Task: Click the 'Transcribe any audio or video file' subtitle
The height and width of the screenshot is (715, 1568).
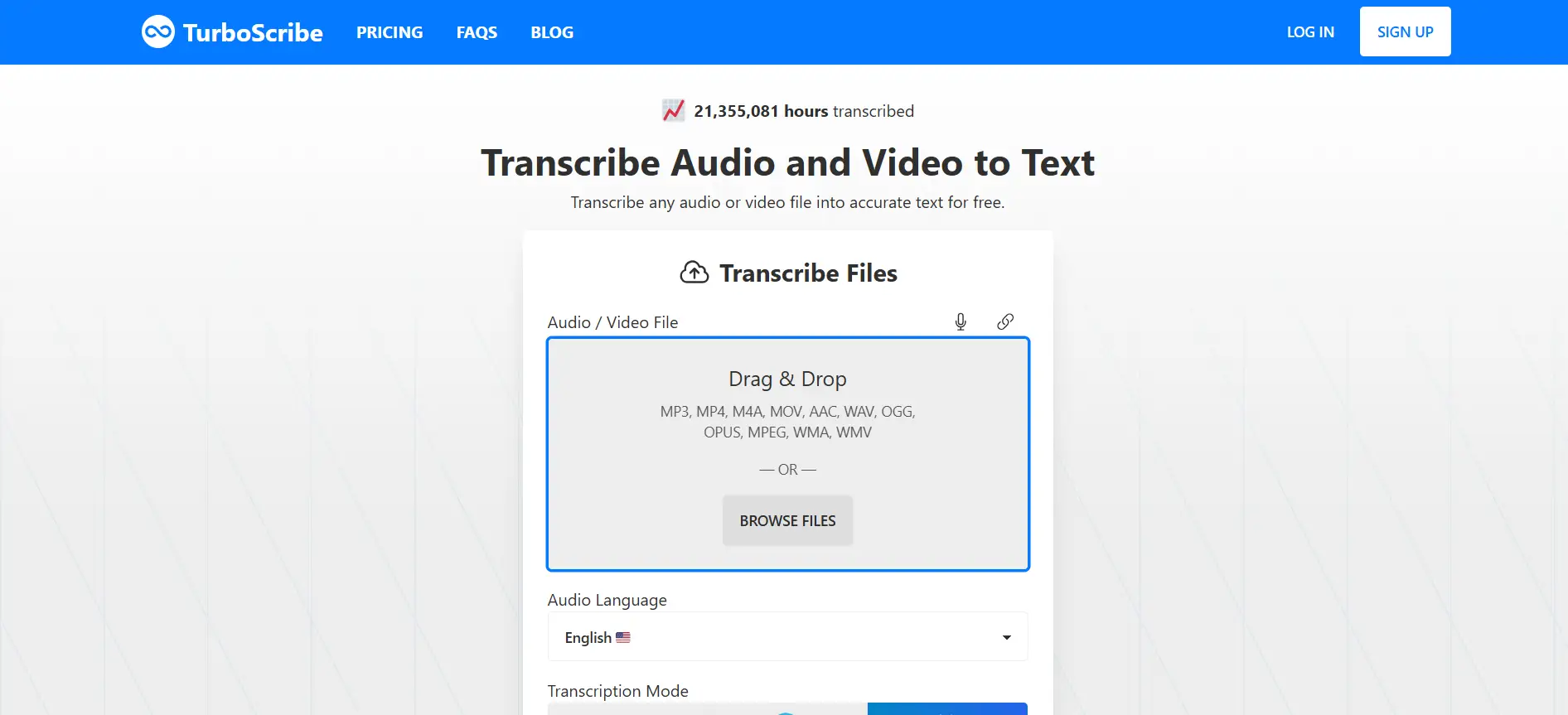Action: click(x=787, y=202)
